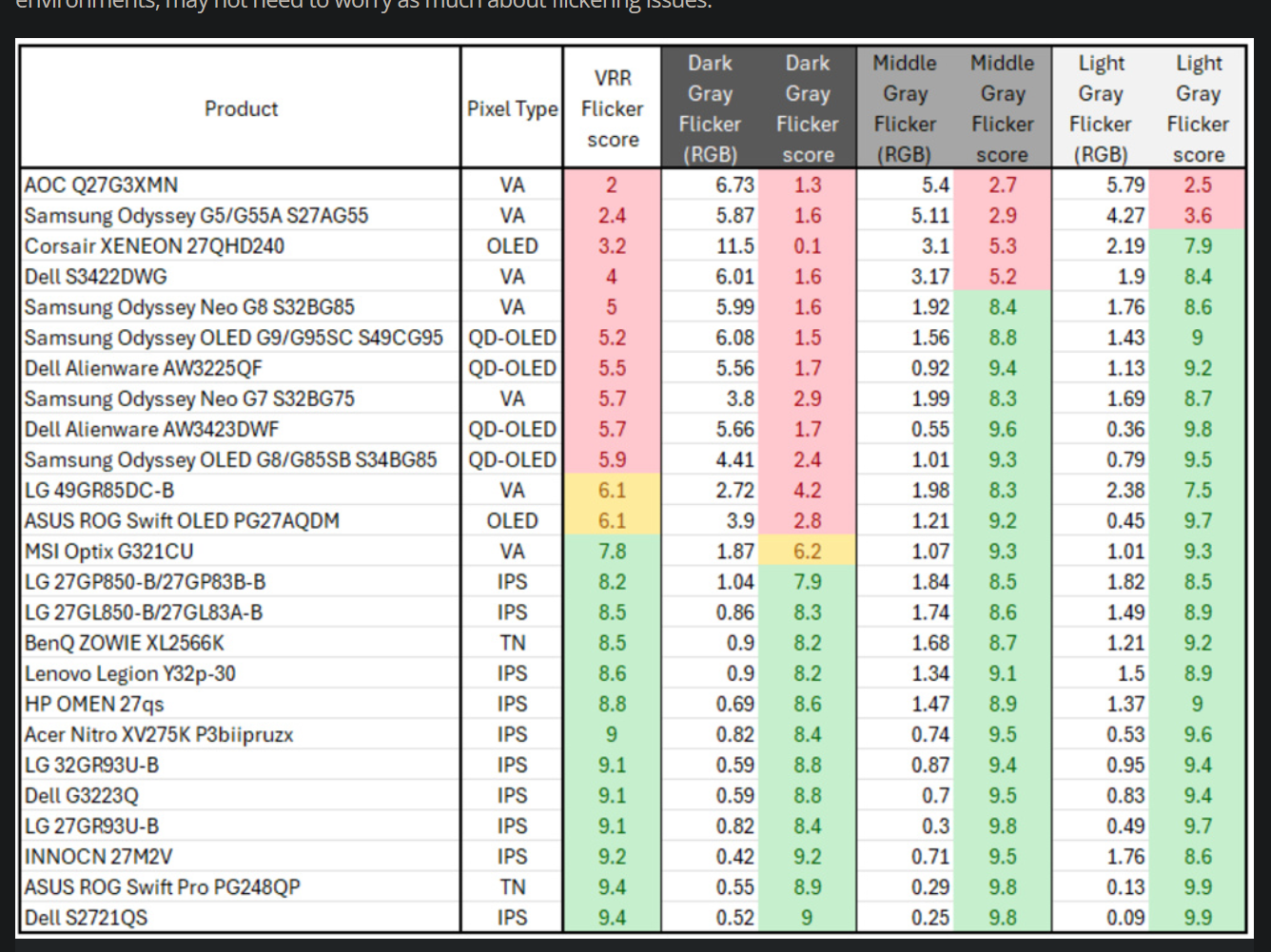Click dark gray score '4.2' for LG 49GR85DC-B

(x=807, y=490)
